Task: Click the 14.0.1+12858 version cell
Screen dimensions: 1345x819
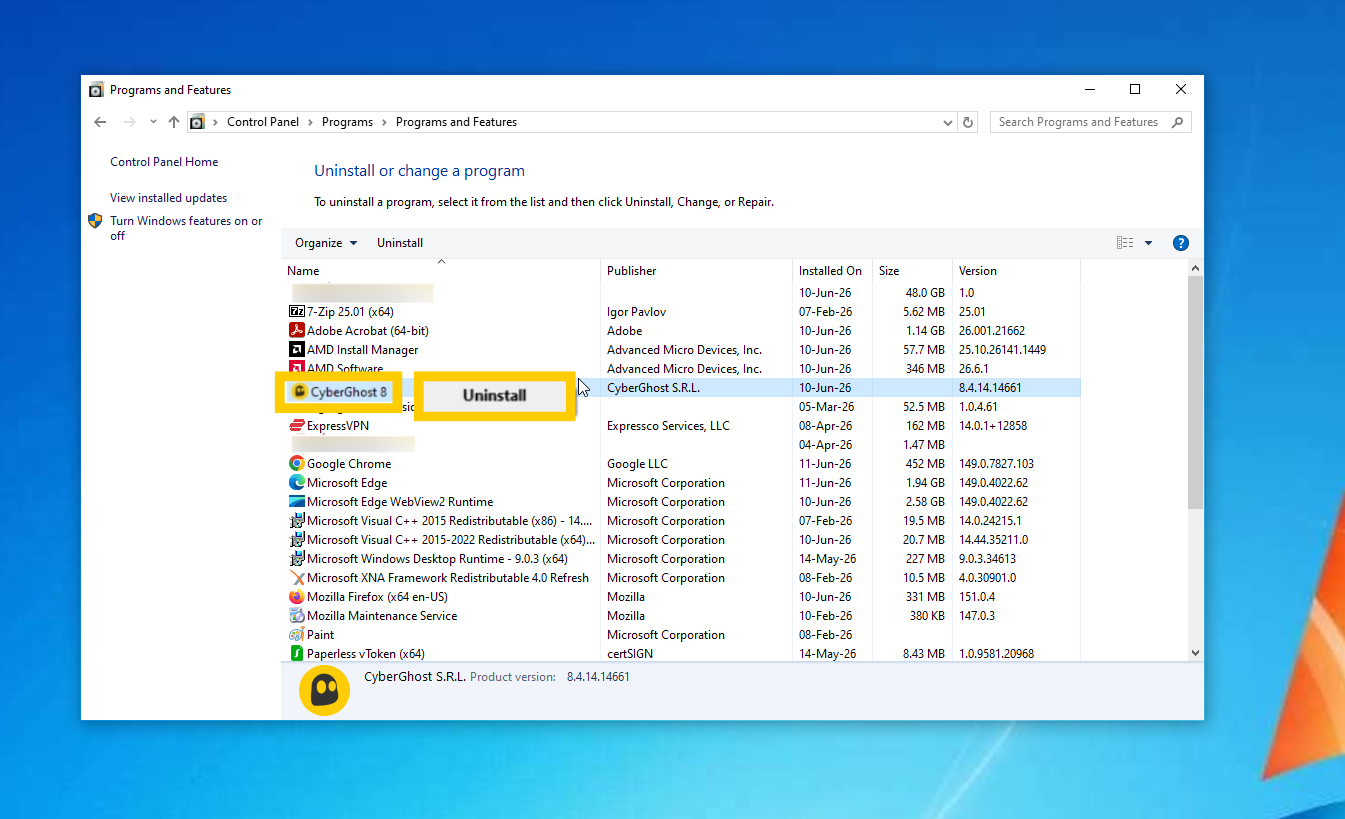Action: (x=993, y=426)
